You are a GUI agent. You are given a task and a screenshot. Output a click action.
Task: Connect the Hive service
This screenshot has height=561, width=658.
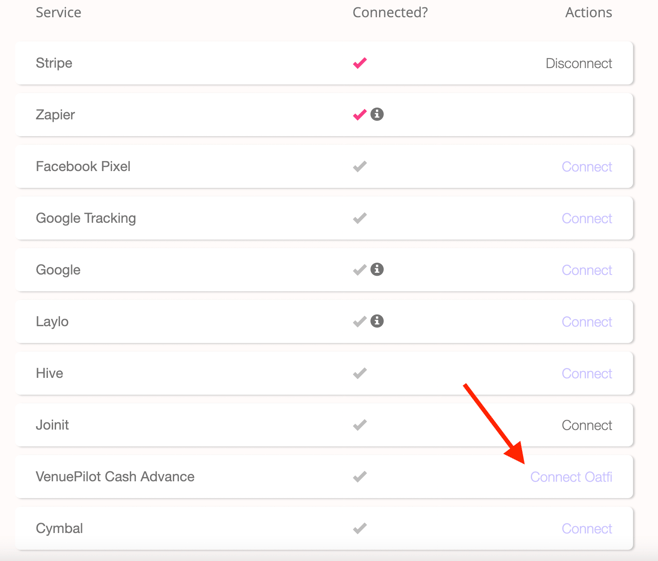pos(587,373)
